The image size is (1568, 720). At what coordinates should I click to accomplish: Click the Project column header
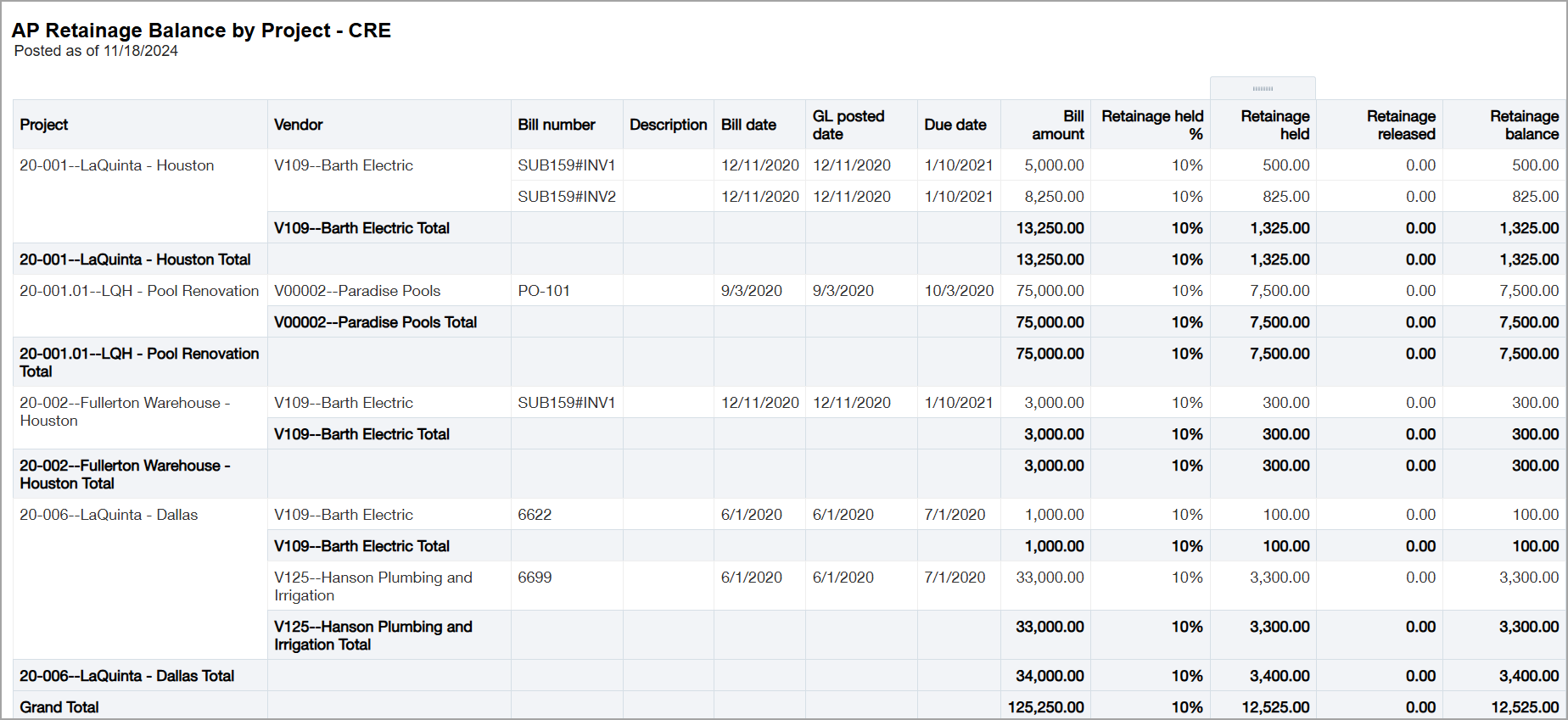click(44, 125)
